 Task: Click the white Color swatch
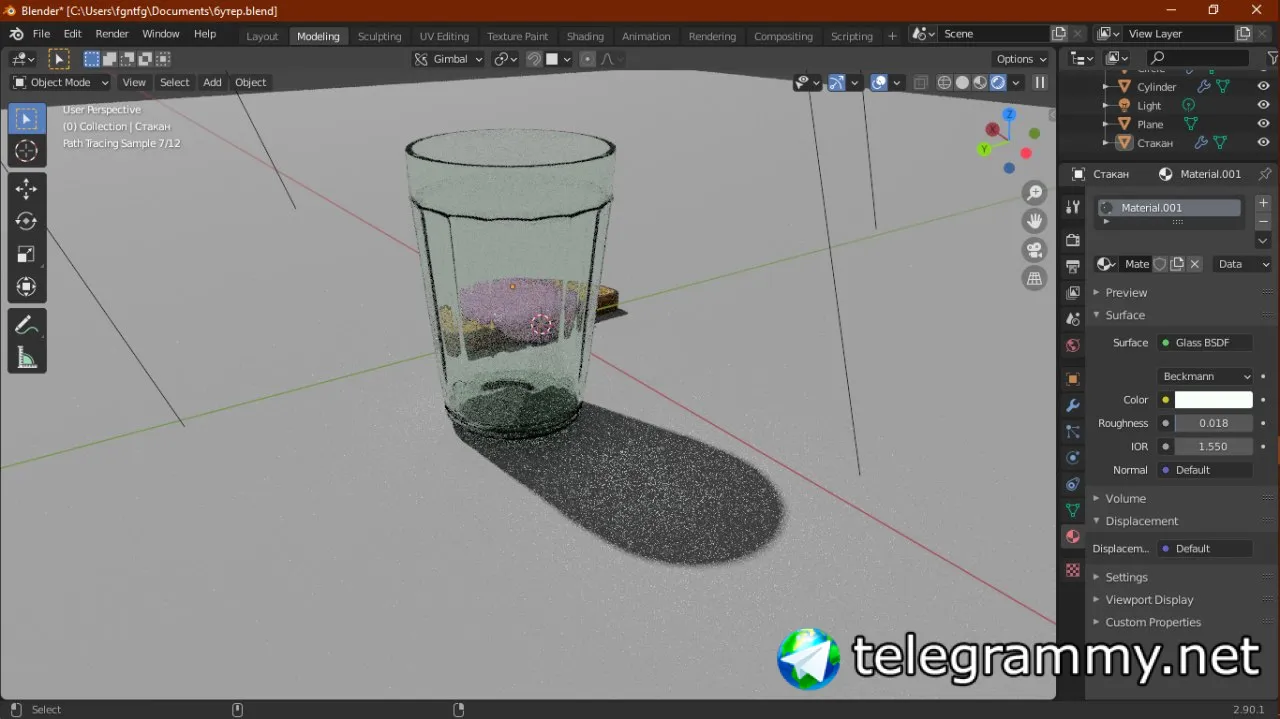tap(1213, 400)
